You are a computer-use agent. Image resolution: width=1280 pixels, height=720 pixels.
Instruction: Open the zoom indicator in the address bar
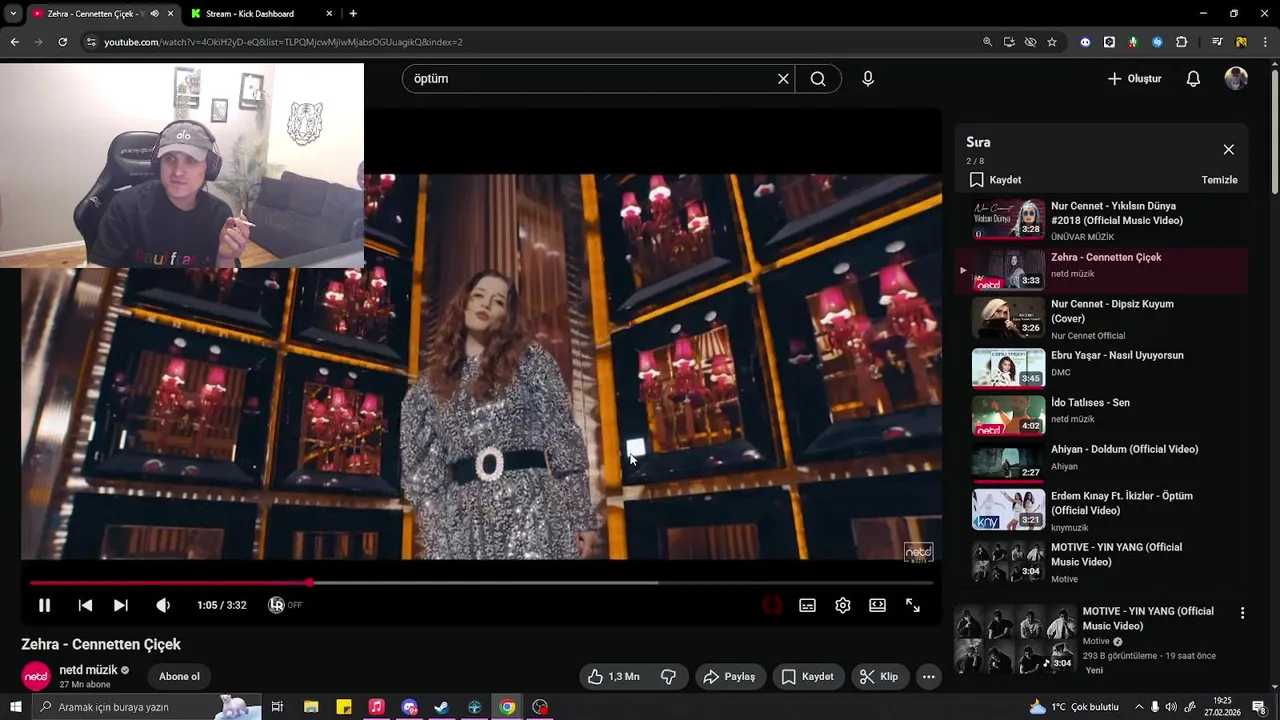[987, 42]
